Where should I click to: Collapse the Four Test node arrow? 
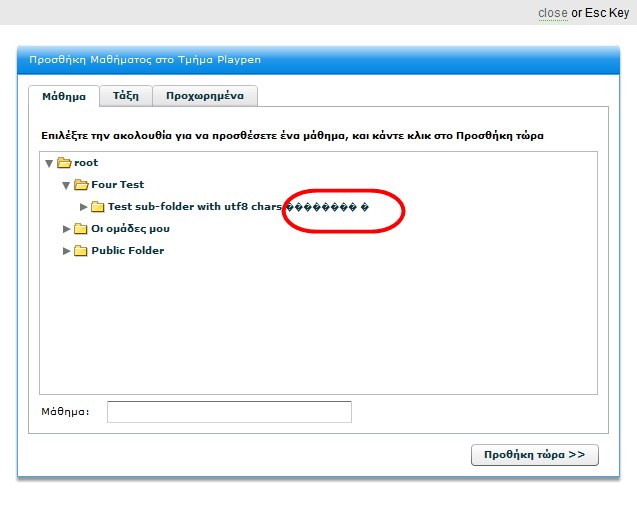click(66, 185)
